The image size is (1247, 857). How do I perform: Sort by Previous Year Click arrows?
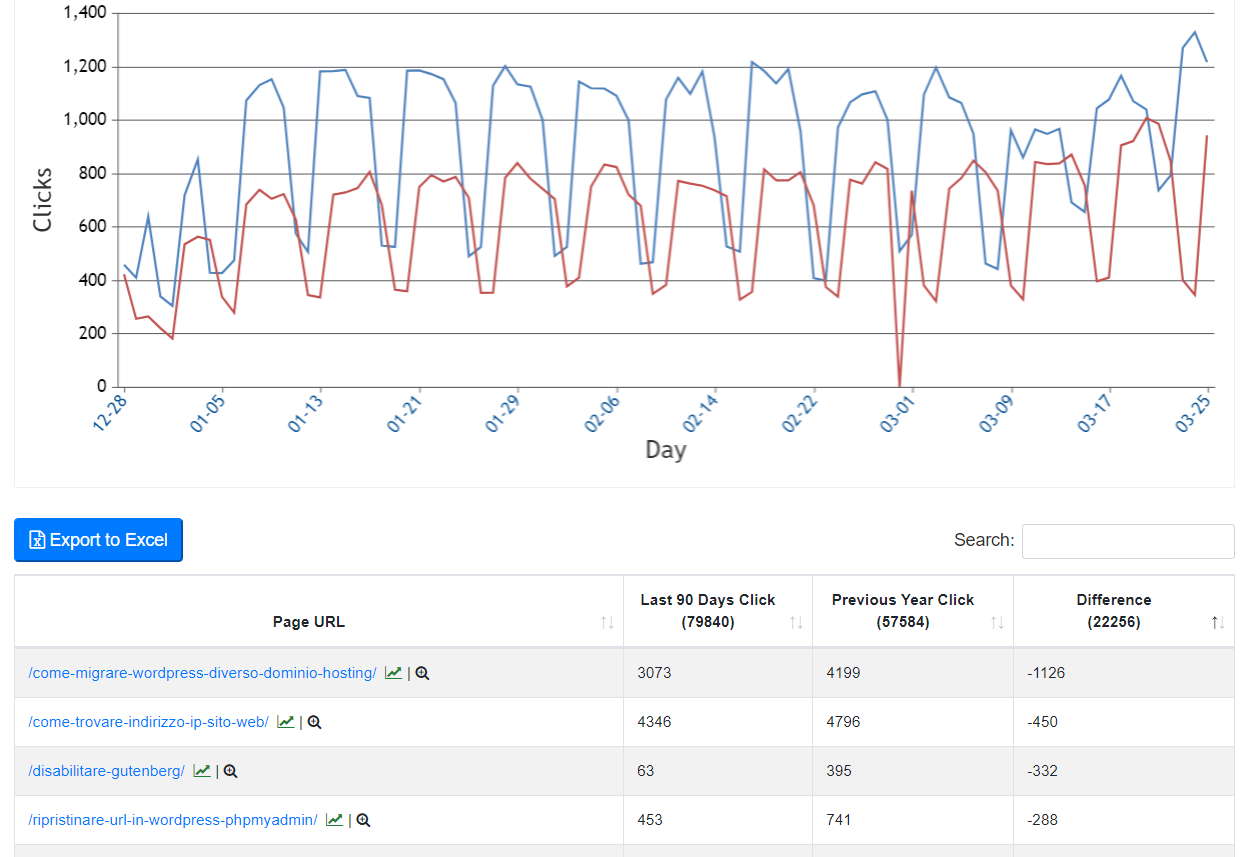click(x=997, y=622)
